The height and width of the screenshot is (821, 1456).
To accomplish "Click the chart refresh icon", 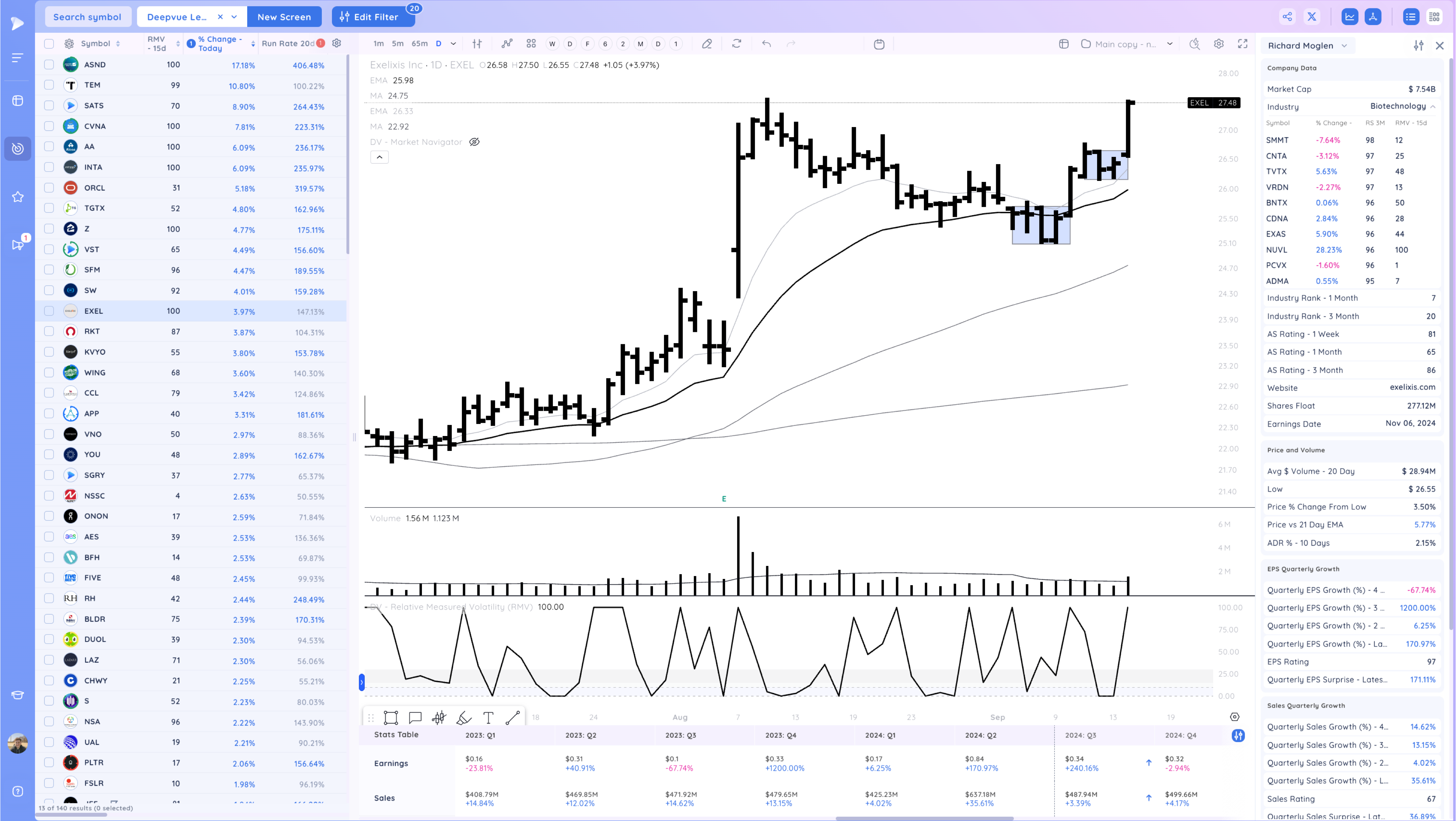I will point(736,44).
